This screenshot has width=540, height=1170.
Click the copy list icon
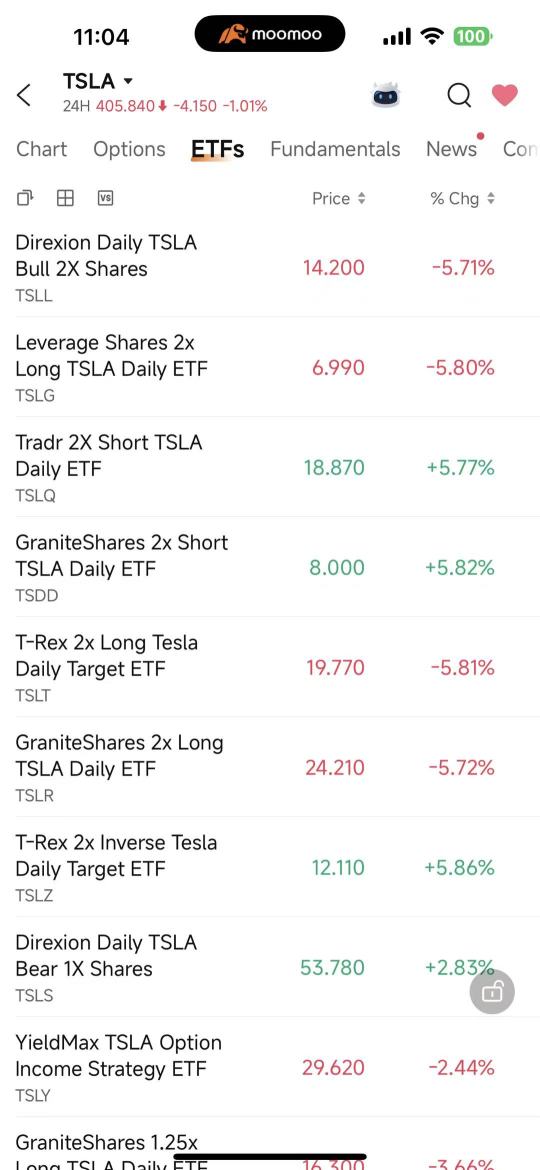pyautogui.click(x=25, y=198)
